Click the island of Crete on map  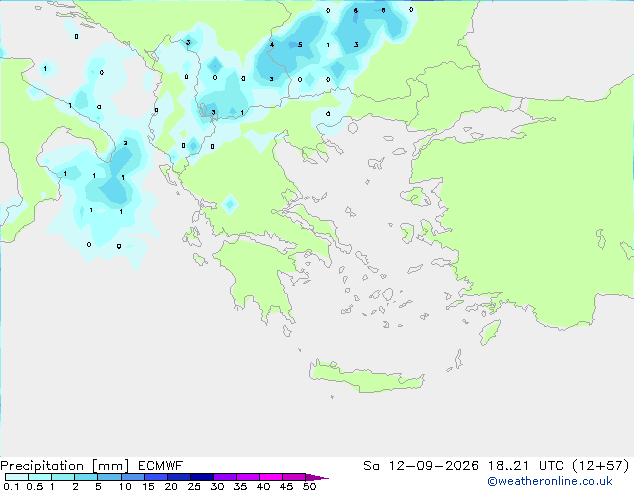pyautogui.click(x=366, y=376)
